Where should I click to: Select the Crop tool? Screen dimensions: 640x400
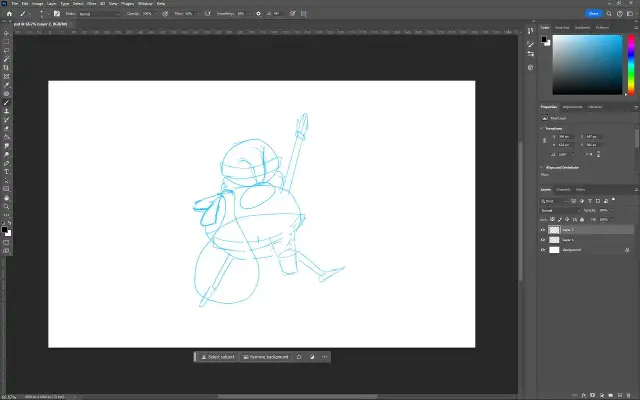point(6,67)
